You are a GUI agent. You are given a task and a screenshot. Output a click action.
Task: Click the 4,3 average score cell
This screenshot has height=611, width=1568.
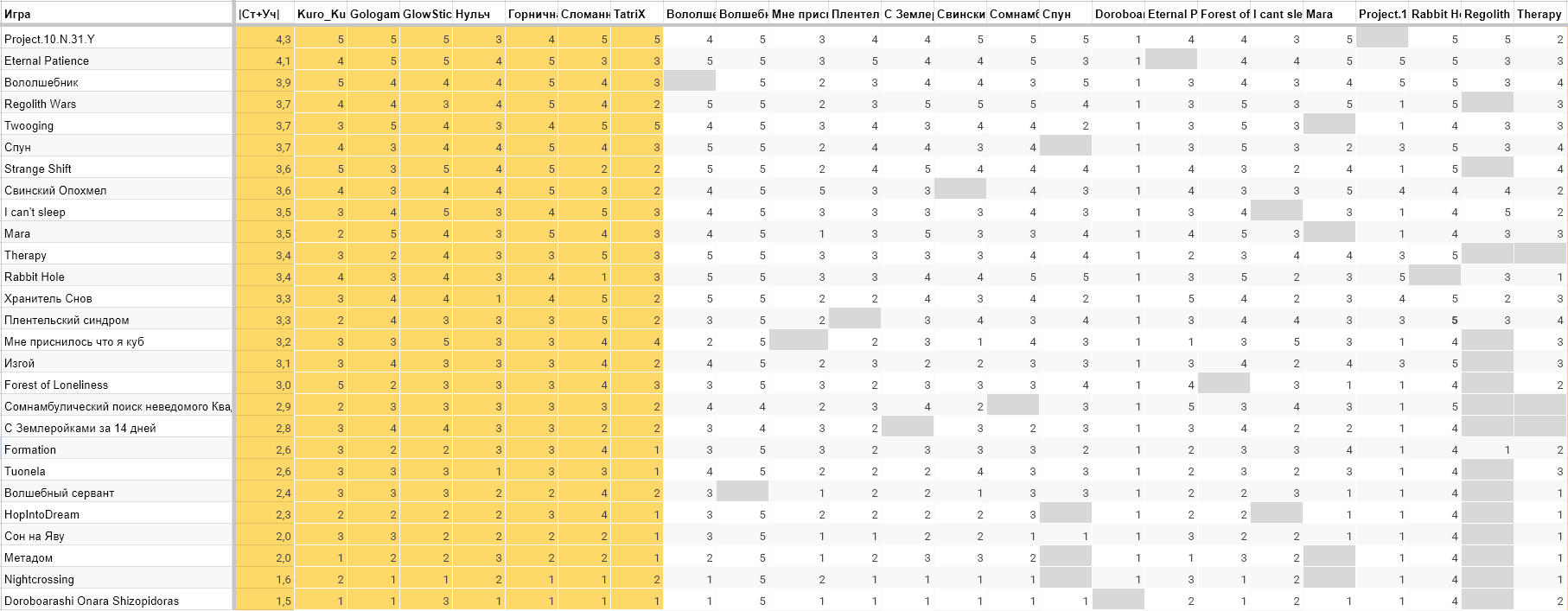pos(265,39)
